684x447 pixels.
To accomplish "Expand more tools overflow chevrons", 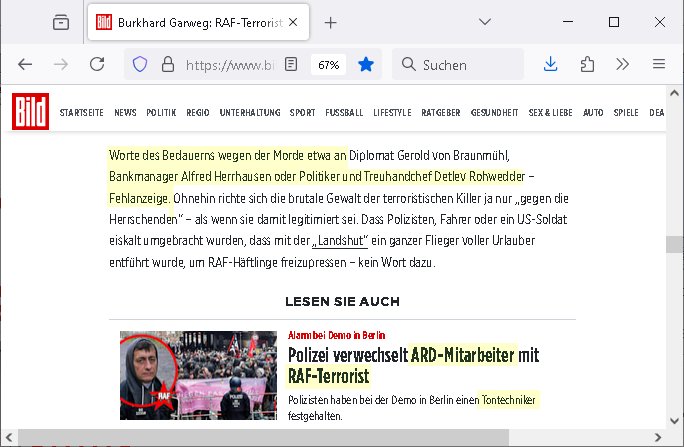I will 622,64.
